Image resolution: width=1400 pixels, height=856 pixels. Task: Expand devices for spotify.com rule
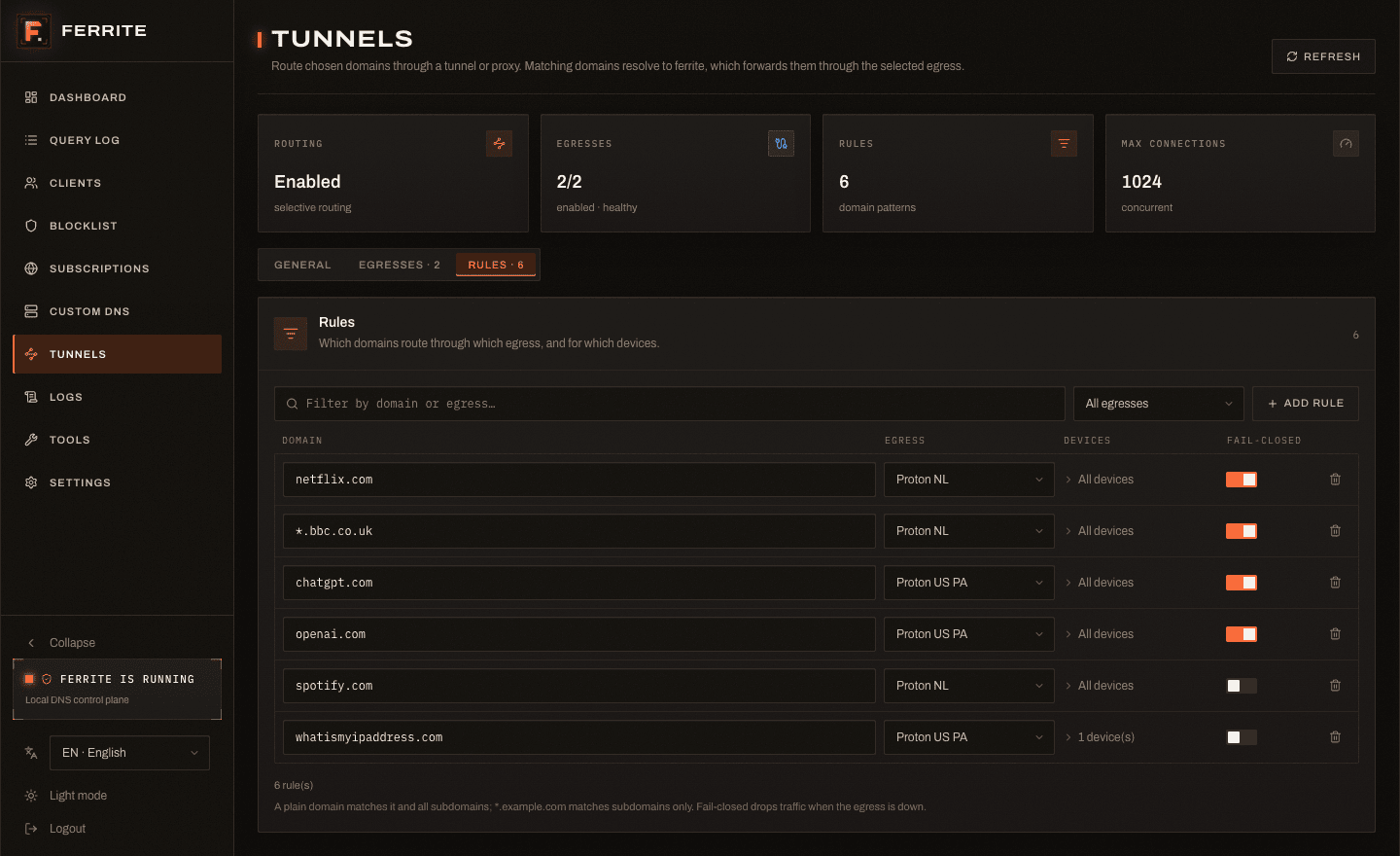[1100, 686]
